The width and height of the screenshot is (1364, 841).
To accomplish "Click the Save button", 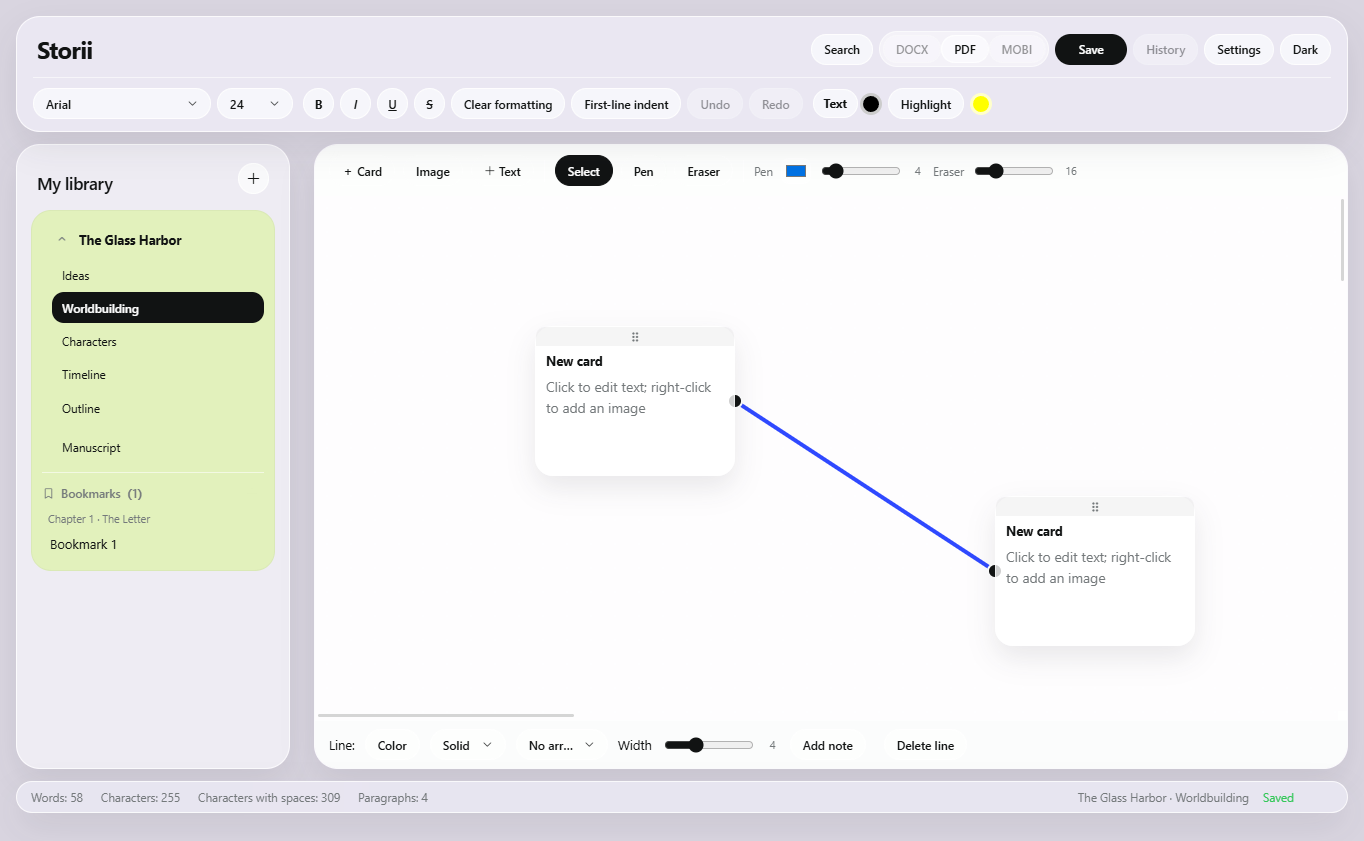I will pos(1091,50).
